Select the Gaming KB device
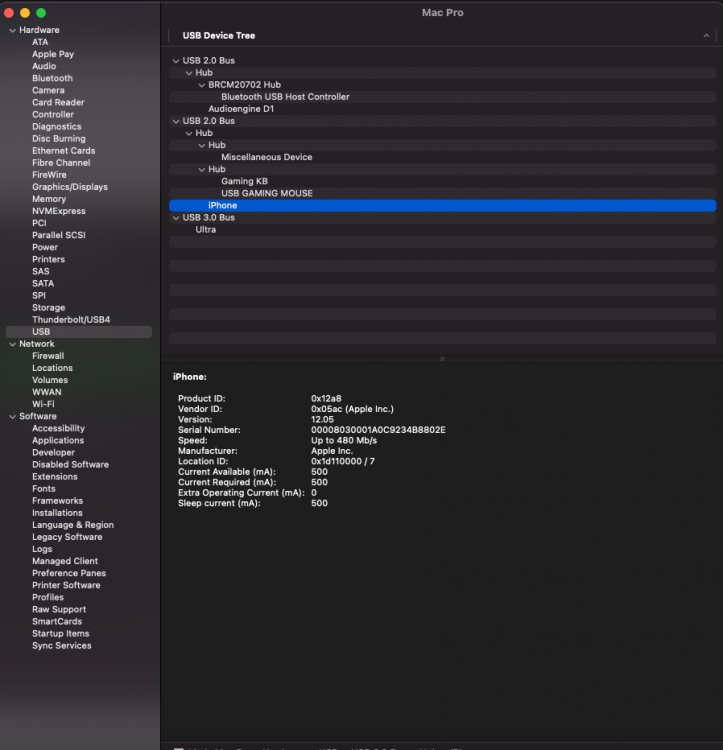723x750 pixels. [244, 181]
